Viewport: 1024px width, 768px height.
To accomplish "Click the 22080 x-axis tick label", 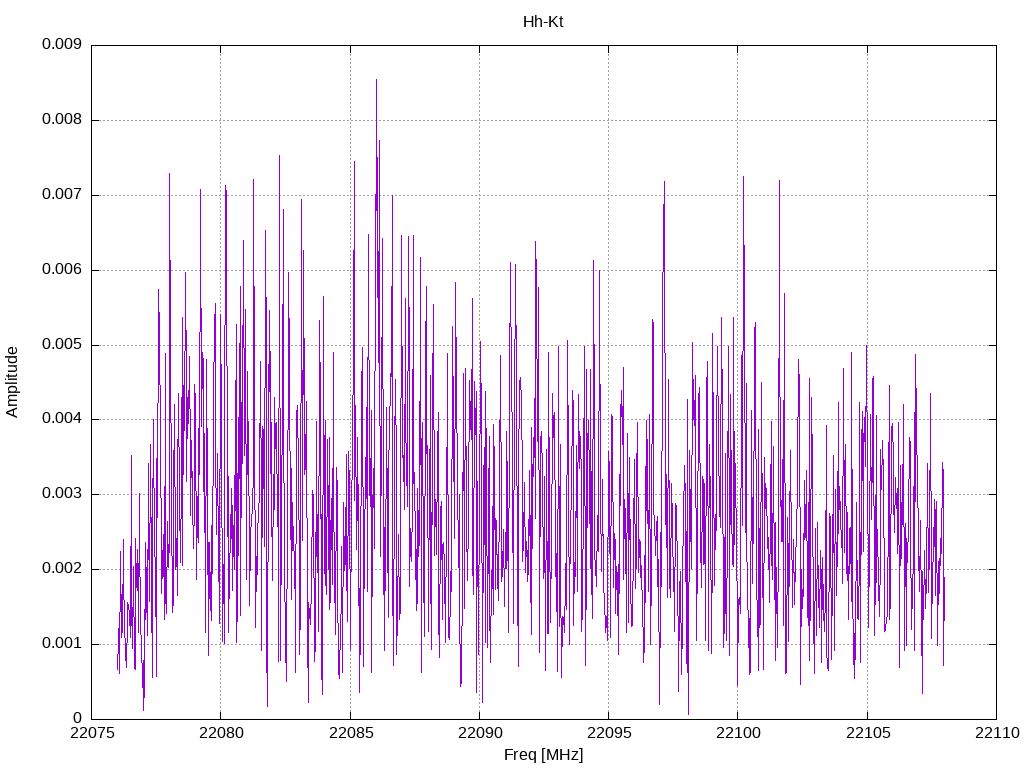I will tap(221, 733).
